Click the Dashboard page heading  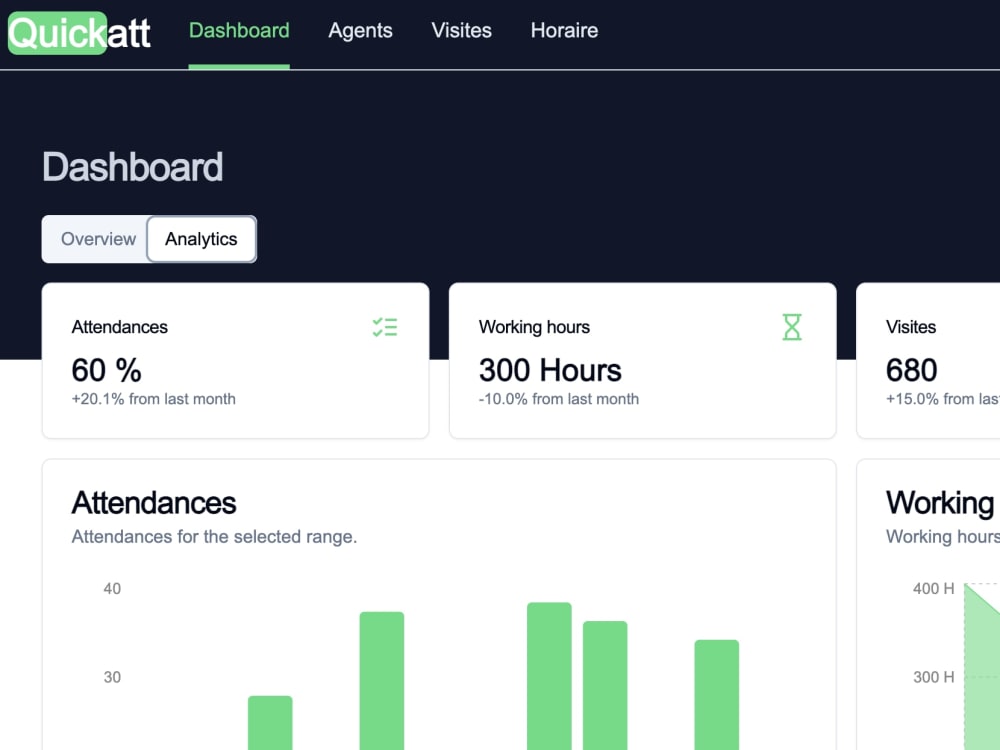click(x=132, y=167)
